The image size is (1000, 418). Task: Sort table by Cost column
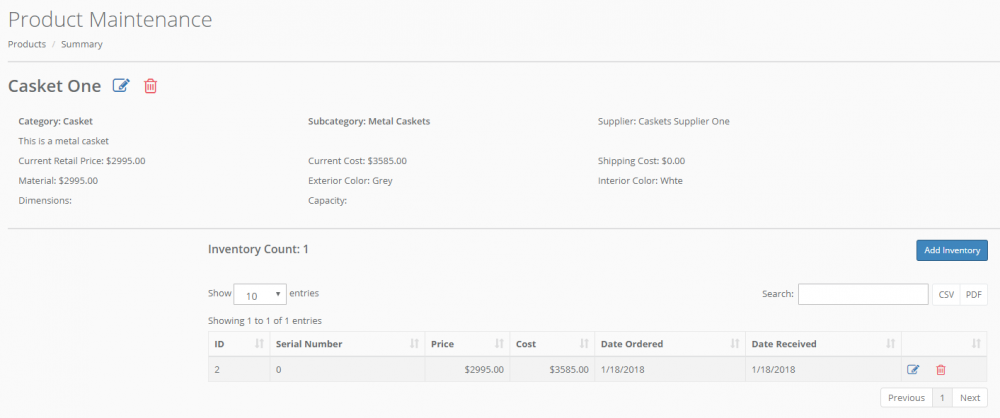click(x=551, y=344)
